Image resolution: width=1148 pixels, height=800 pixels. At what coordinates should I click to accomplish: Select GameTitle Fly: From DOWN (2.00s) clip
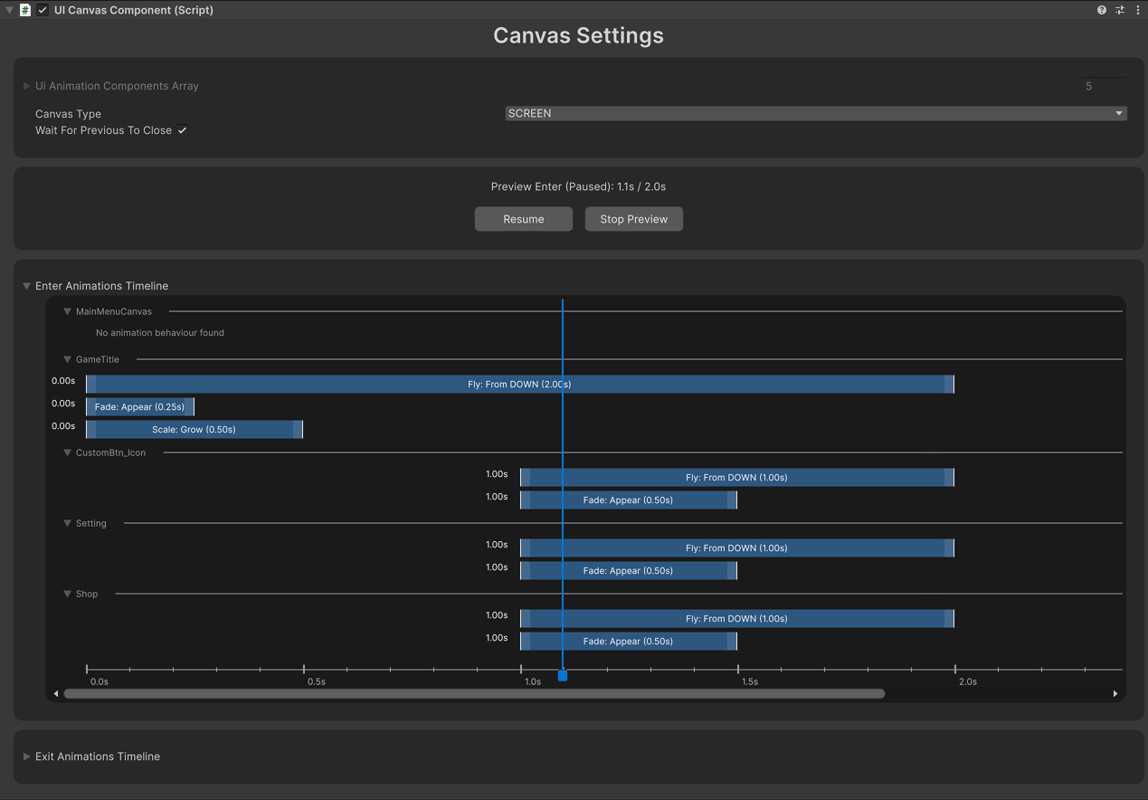[520, 384]
